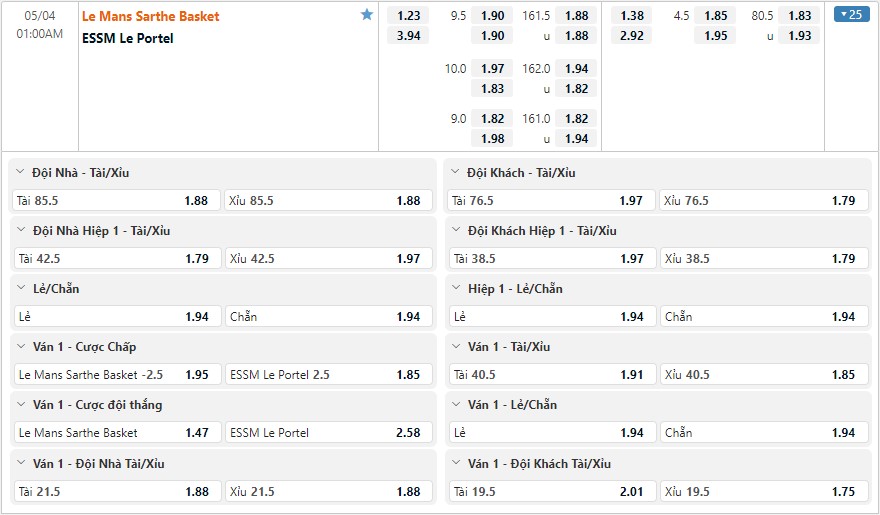The height and width of the screenshot is (515, 880).
Task: Select Xỉu 76.5 away team bet
Action: 764,200
